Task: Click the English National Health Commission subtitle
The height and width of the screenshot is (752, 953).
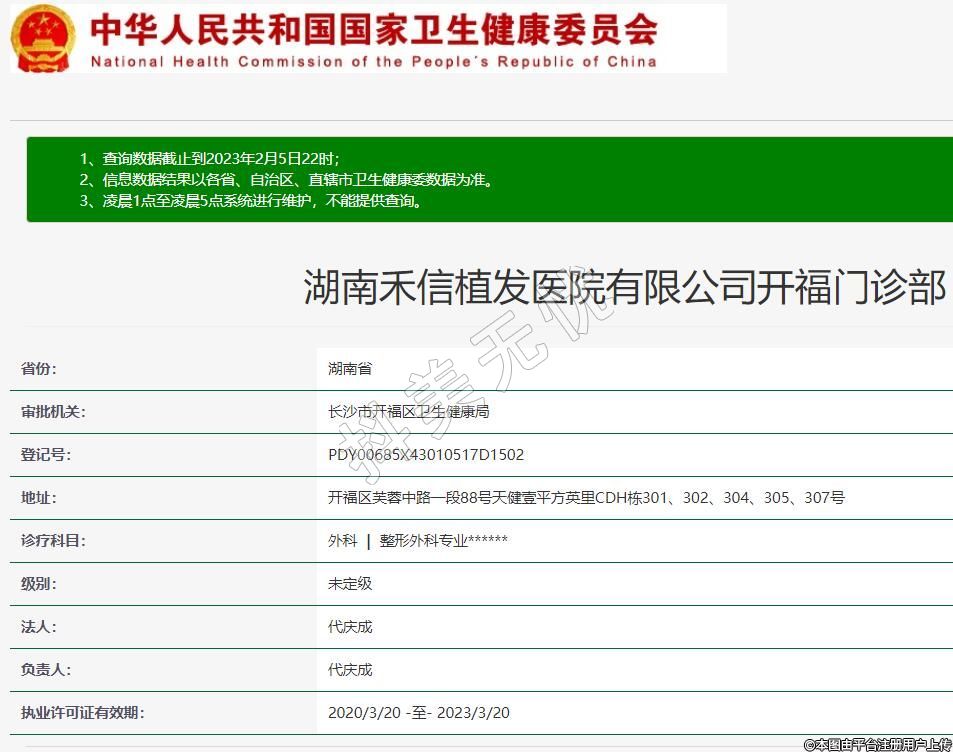Action: tap(373, 61)
